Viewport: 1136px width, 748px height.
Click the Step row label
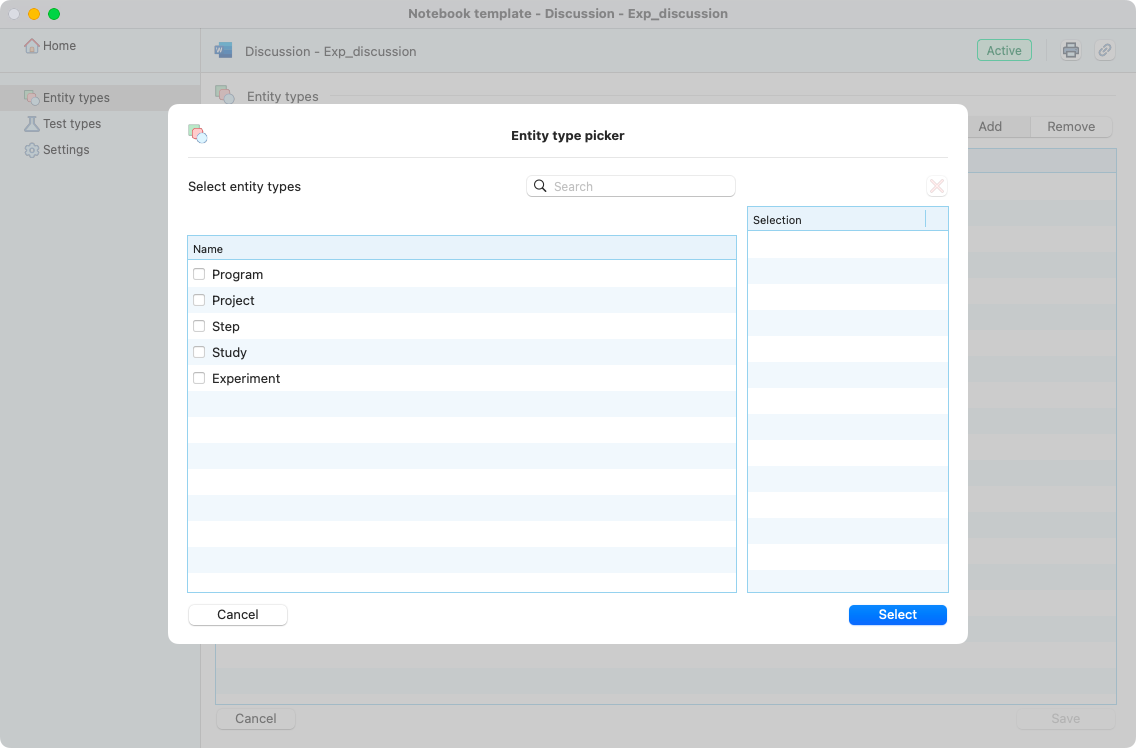click(x=226, y=327)
